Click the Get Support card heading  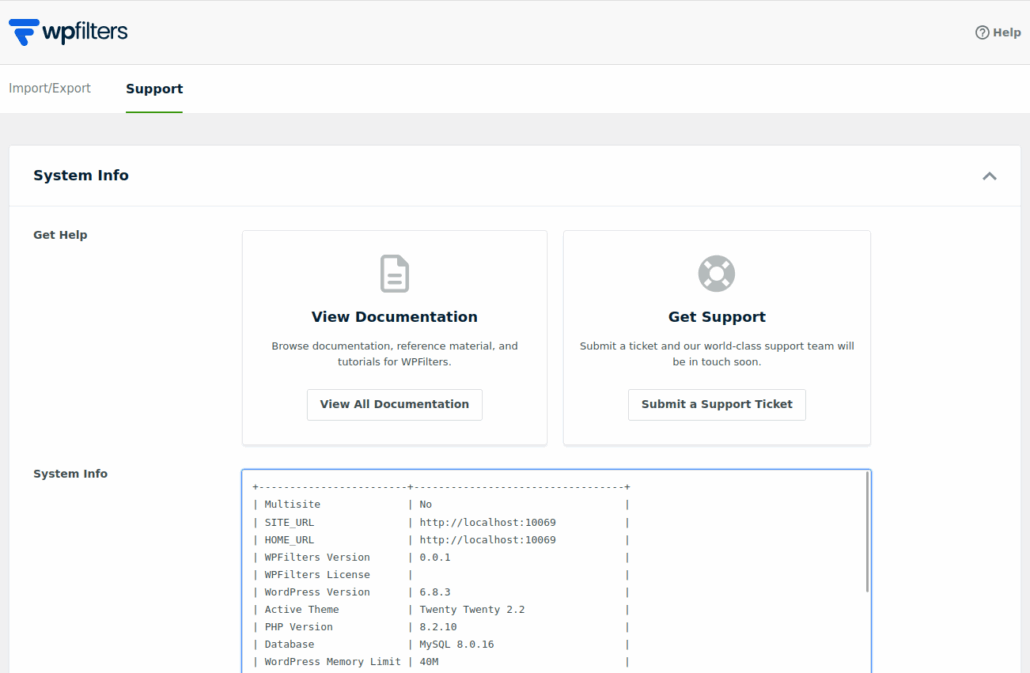coord(716,317)
